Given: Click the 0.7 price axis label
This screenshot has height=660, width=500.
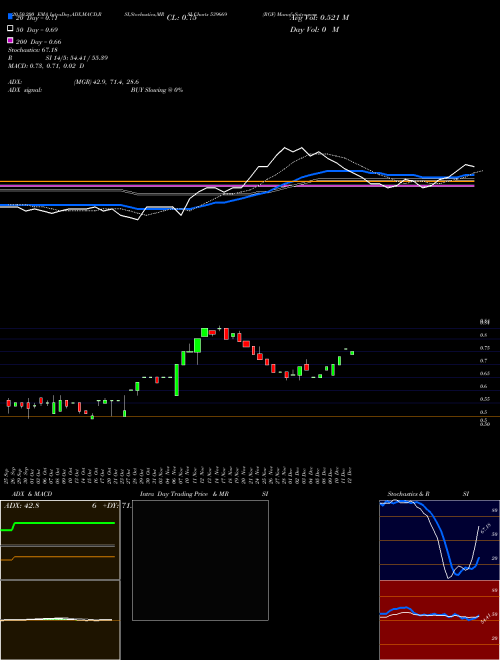Looking at the screenshot, I should tap(483, 361).
